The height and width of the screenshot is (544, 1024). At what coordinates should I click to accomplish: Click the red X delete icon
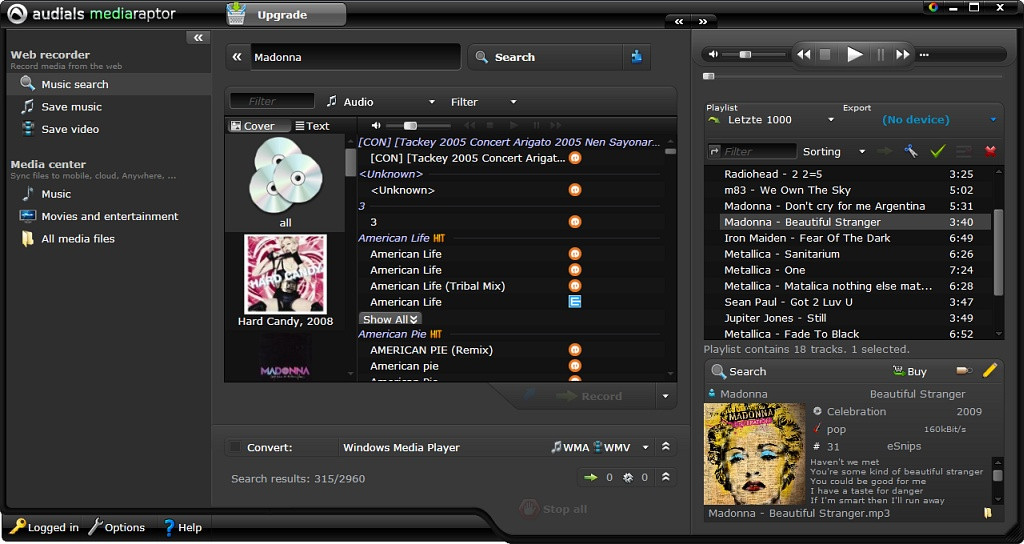[x=990, y=152]
